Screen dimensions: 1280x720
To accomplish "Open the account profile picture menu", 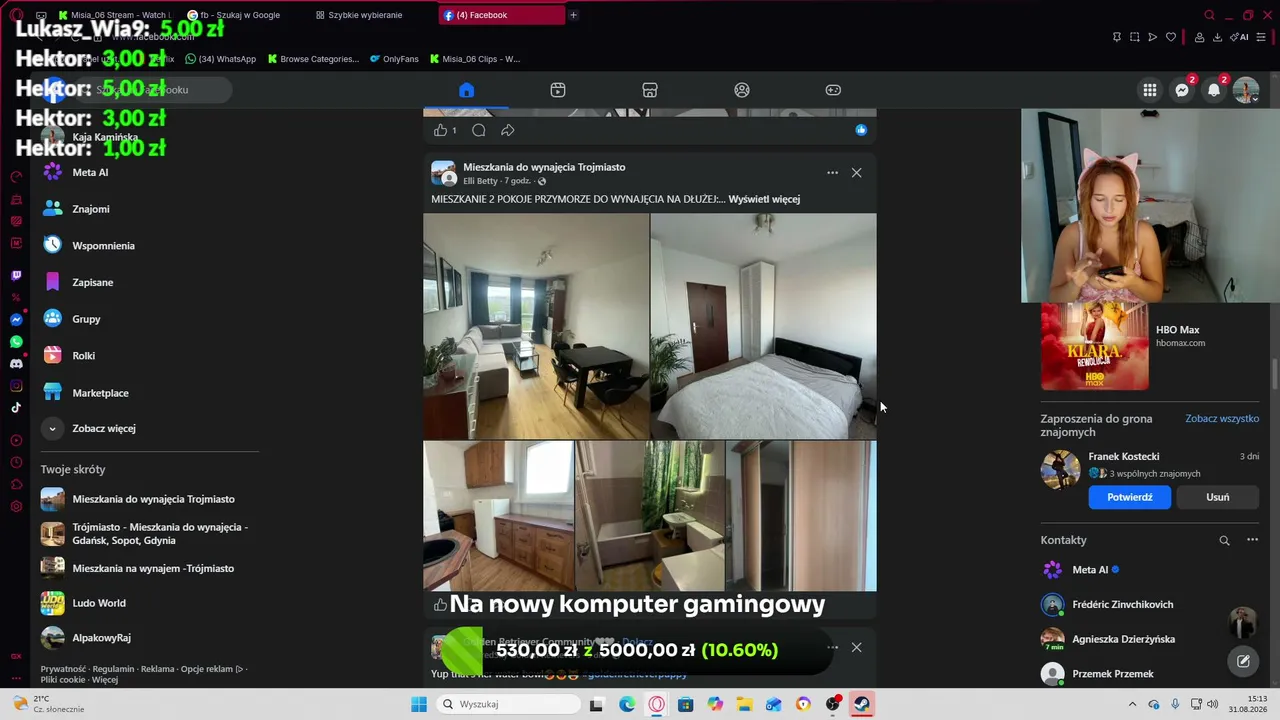I will click(1246, 90).
